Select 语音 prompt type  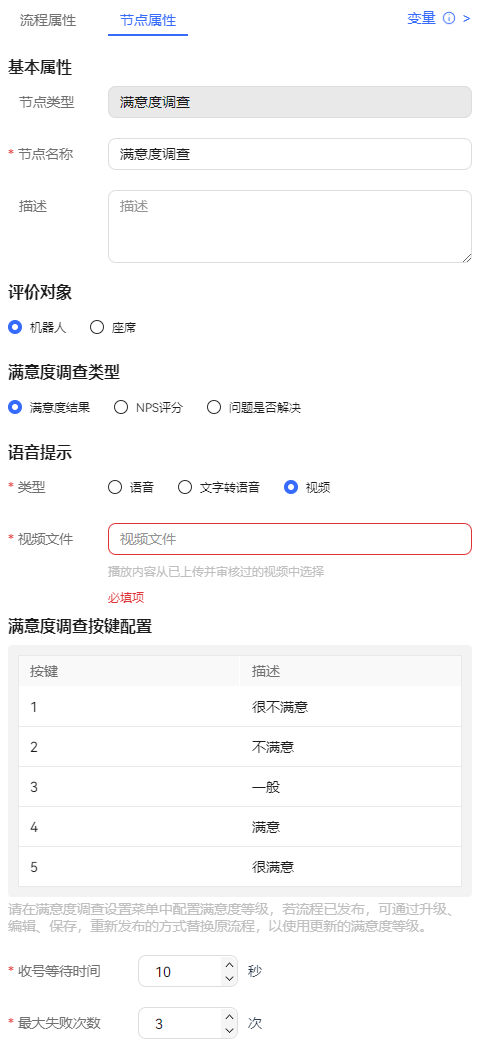coord(115,488)
